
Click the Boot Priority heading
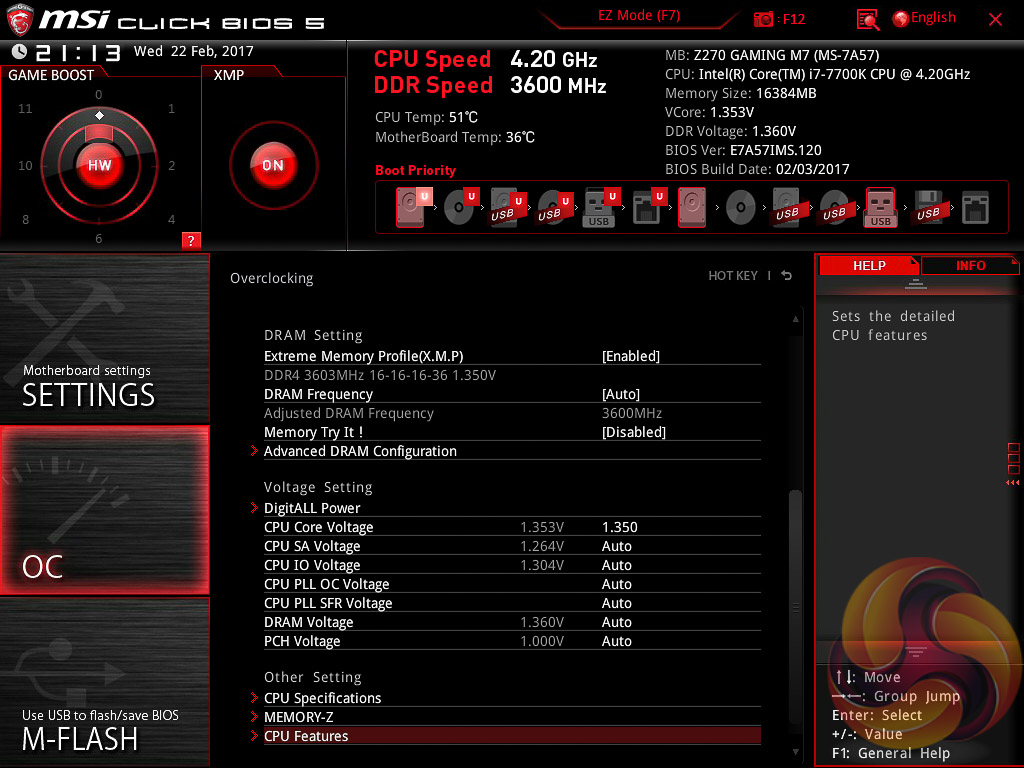(x=415, y=170)
